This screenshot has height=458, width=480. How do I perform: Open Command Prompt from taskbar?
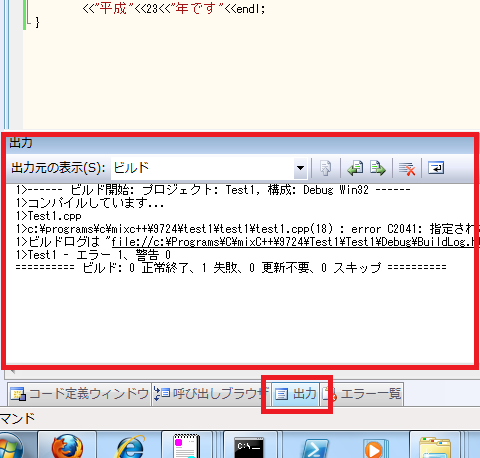coord(250,445)
